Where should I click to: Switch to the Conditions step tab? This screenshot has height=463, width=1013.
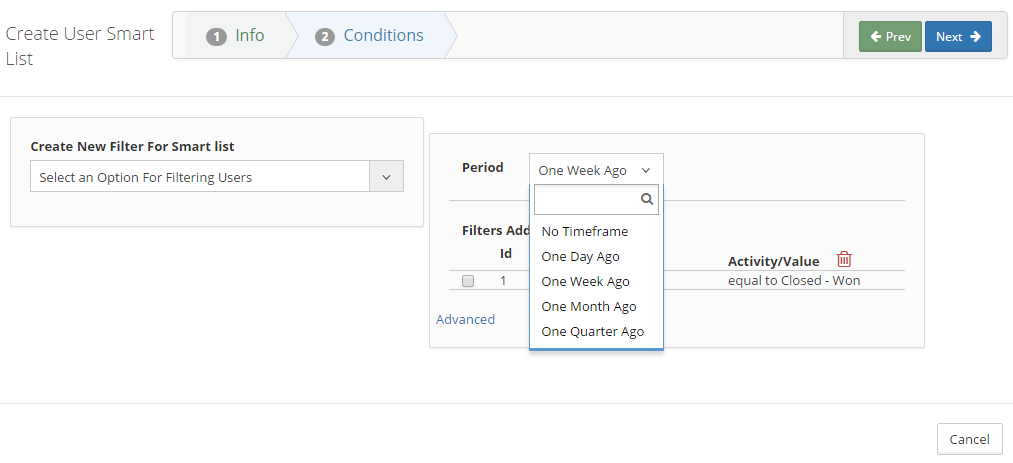coord(369,36)
